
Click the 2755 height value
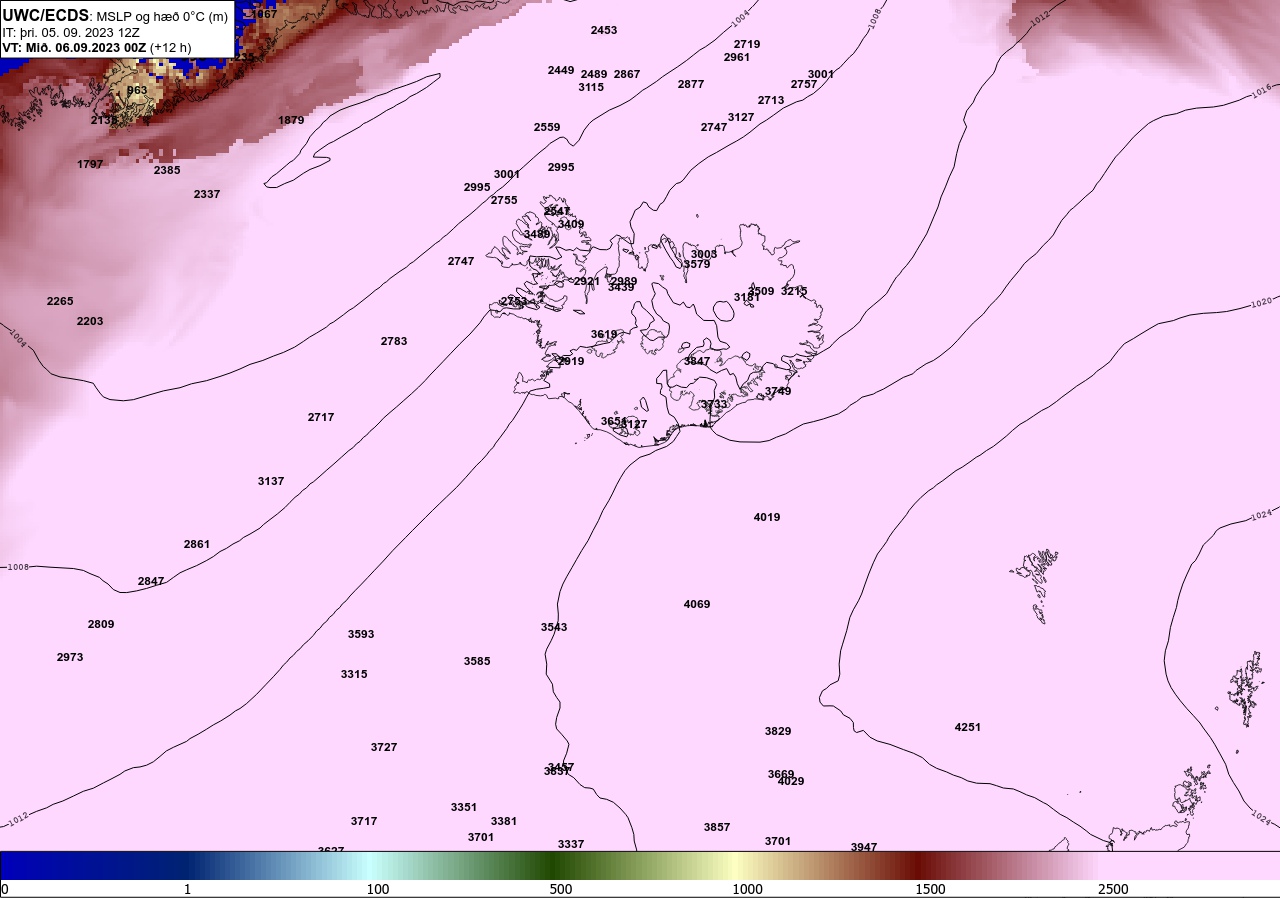click(504, 200)
